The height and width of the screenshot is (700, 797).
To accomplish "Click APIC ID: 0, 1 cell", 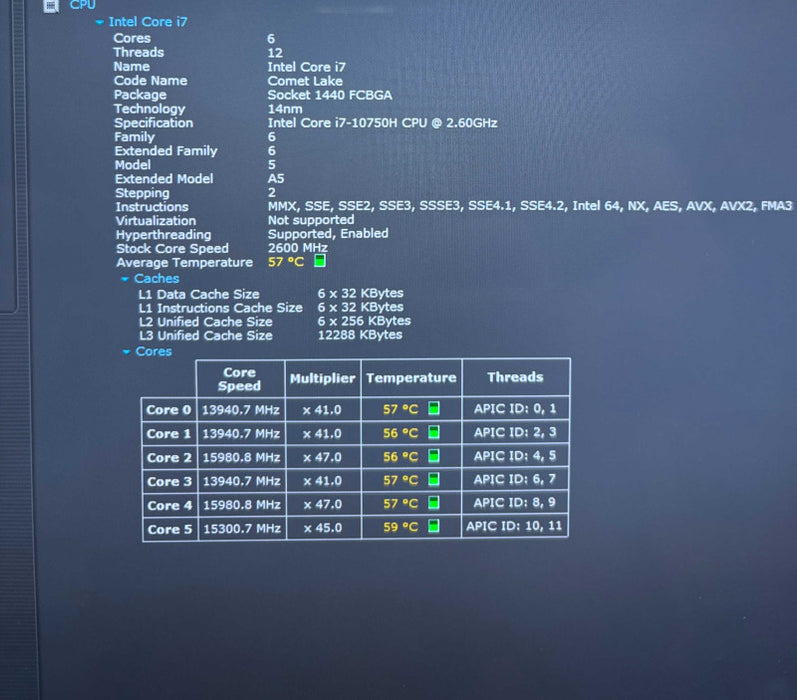I will click(x=515, y=408).
